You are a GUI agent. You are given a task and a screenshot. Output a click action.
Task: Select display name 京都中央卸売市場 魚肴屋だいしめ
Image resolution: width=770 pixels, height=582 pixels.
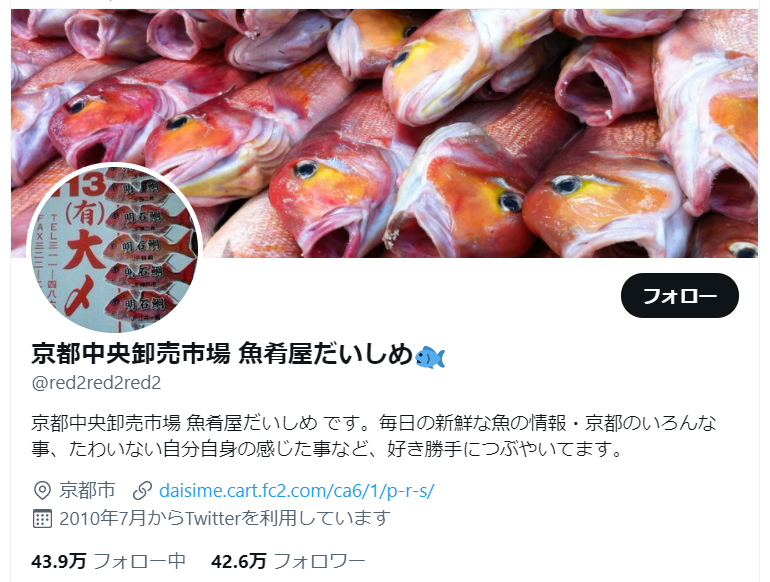click(222, 354)
